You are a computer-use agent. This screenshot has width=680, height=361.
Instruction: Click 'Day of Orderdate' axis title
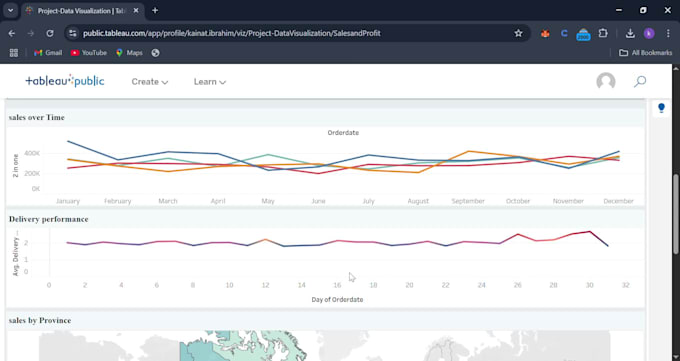[337, 299]
